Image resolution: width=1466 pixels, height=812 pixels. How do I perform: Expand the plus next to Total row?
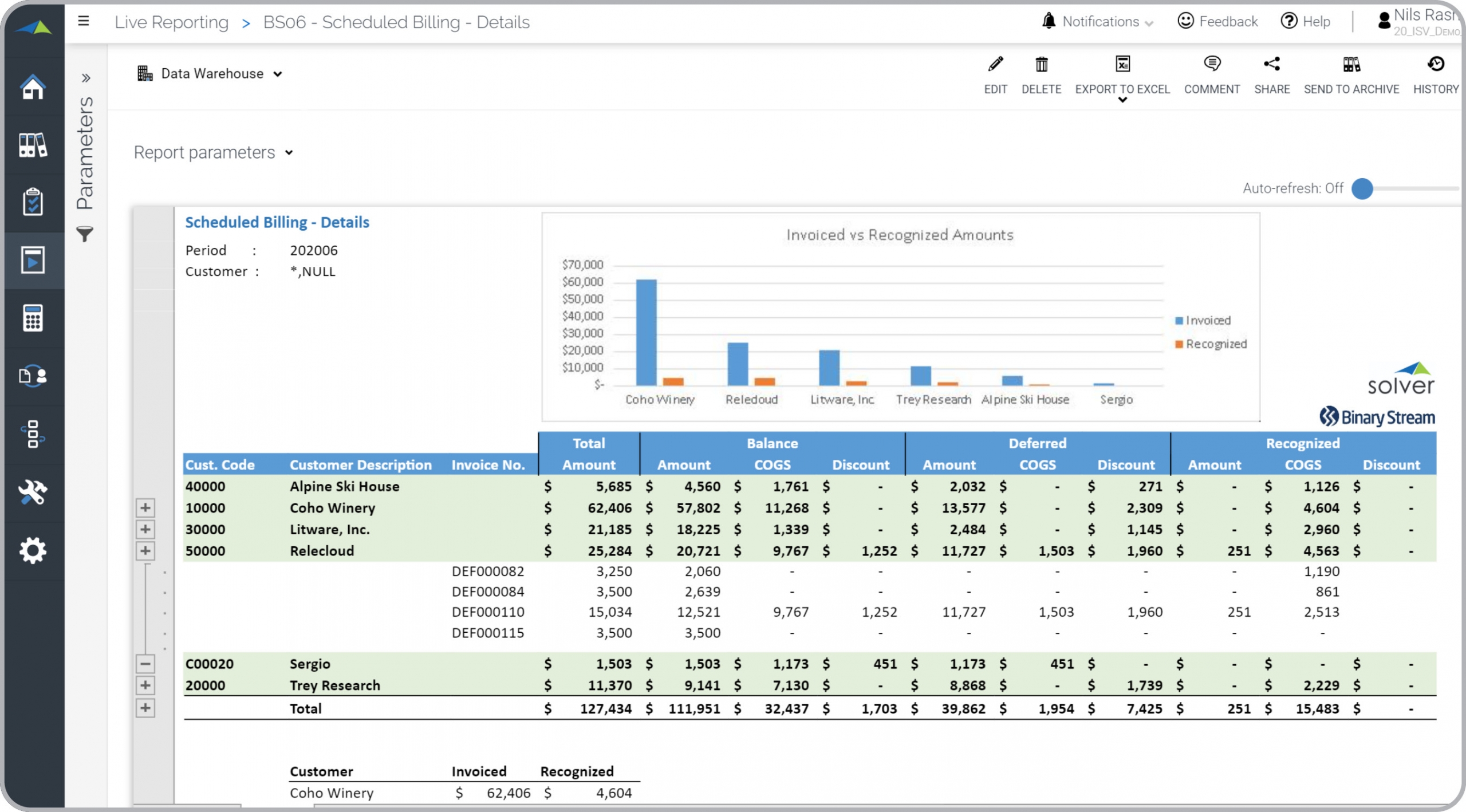(145, 708)
